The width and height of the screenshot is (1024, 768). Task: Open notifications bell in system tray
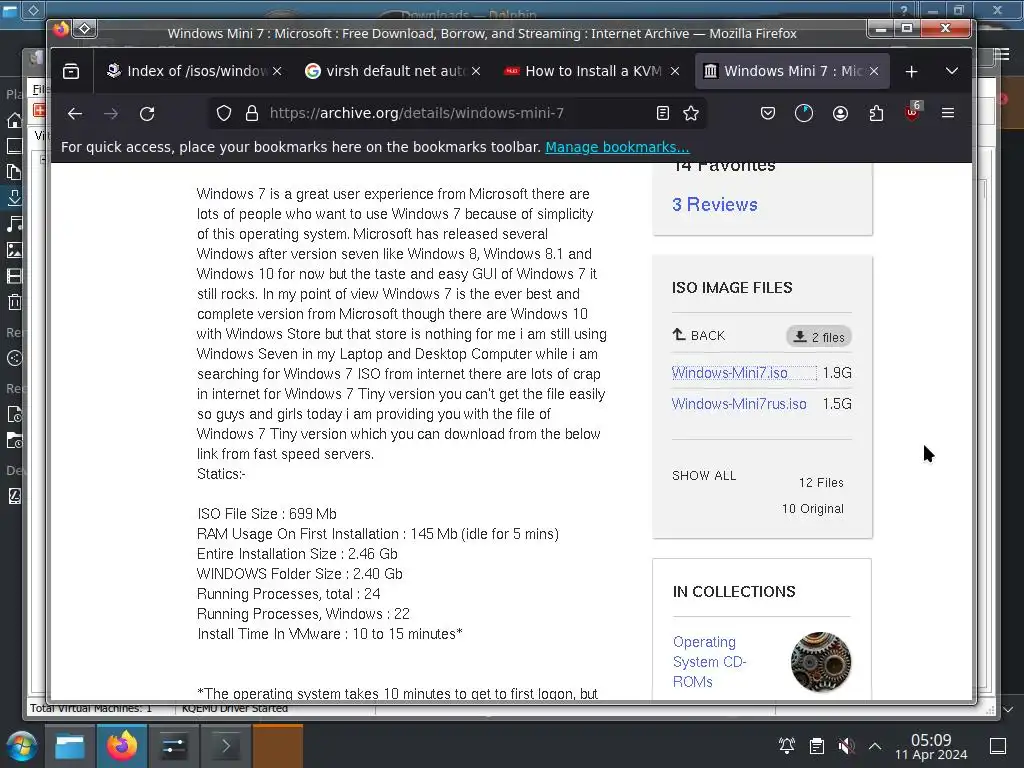point(787,746)
